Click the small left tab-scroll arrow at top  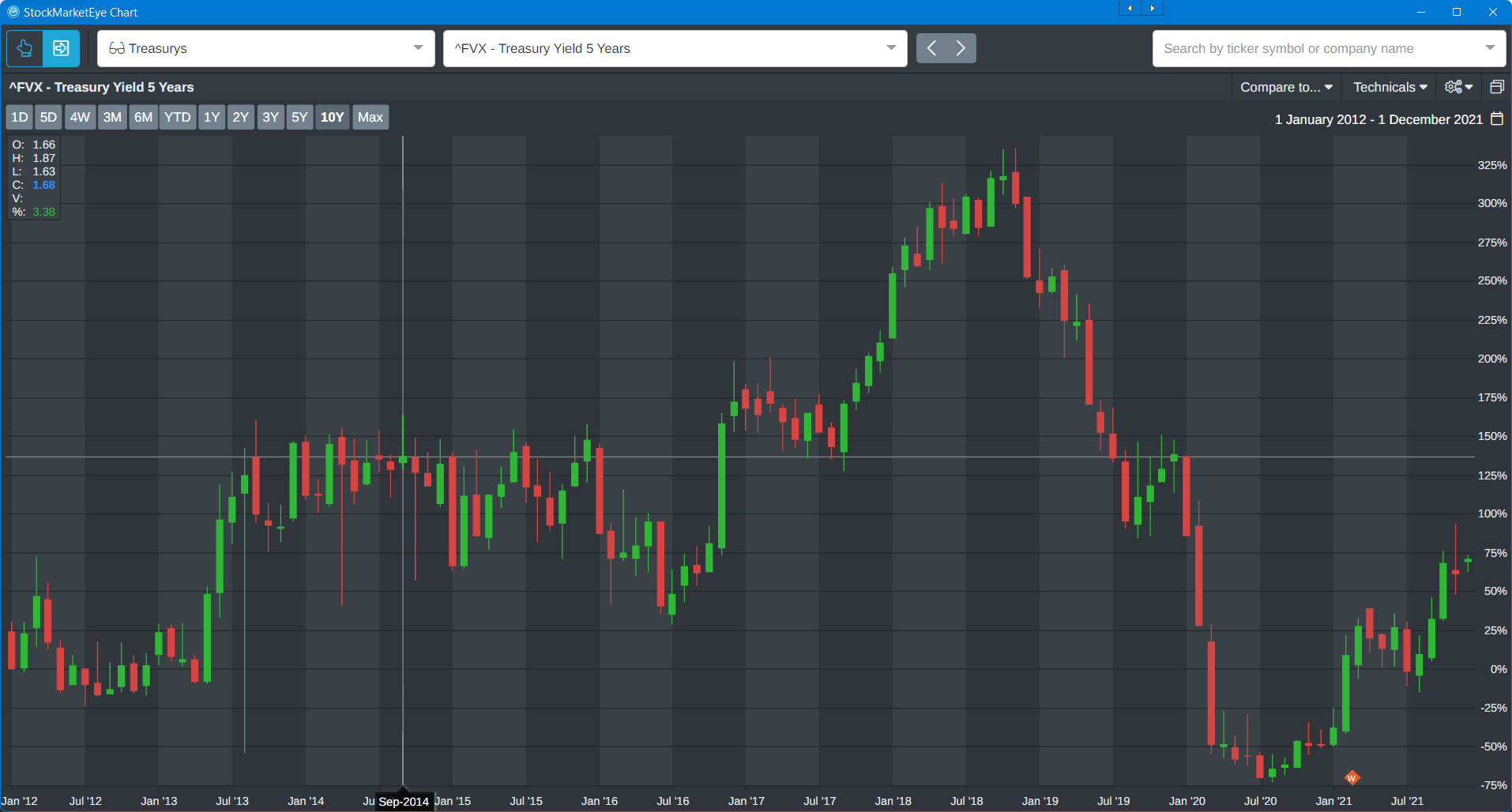point(1130,8)
